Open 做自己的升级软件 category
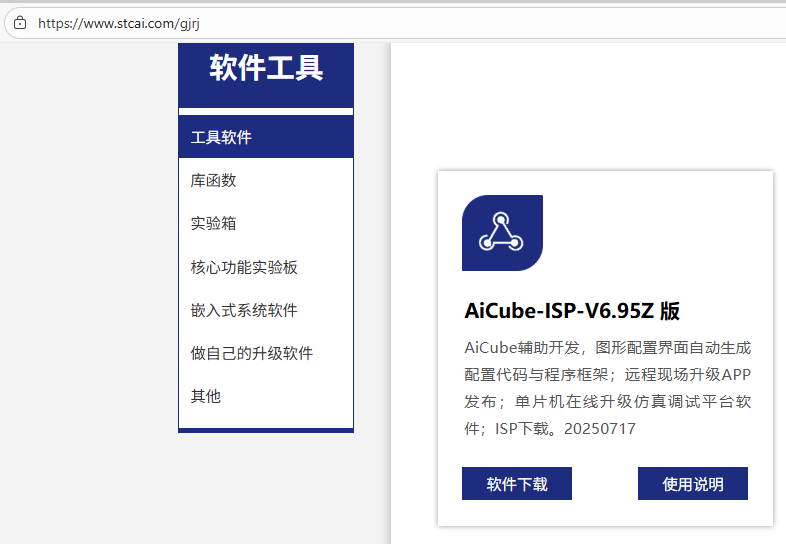 point(266,353)
